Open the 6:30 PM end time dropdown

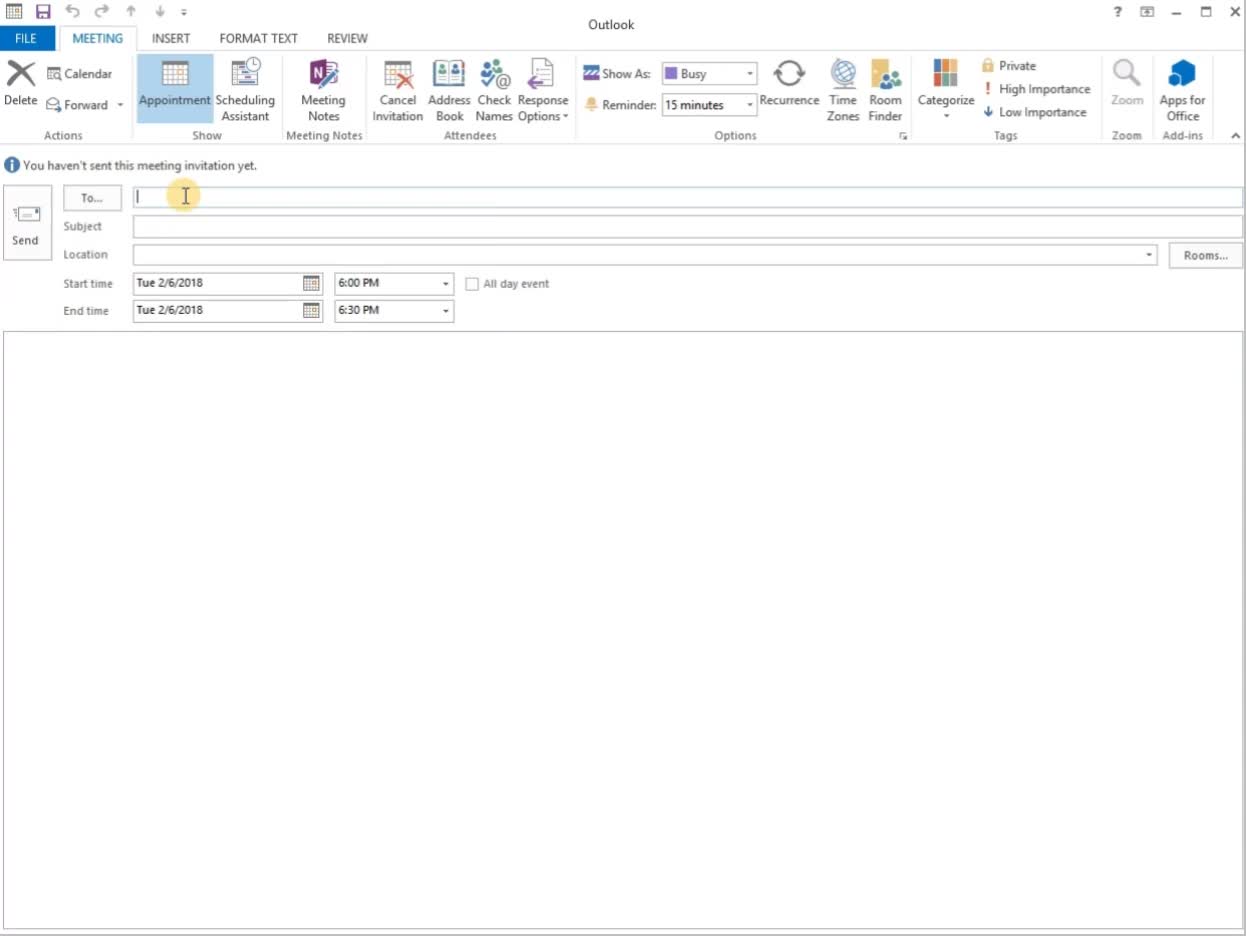[446, 311]
